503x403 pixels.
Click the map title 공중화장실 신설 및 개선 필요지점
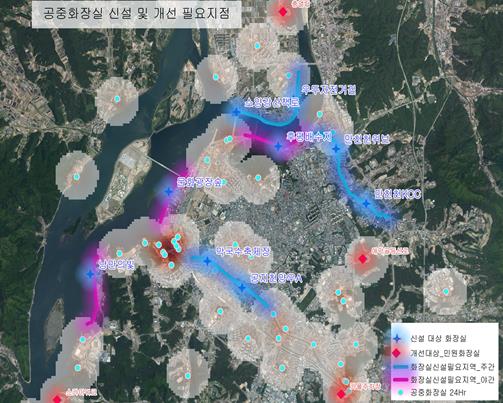[136, 14]
